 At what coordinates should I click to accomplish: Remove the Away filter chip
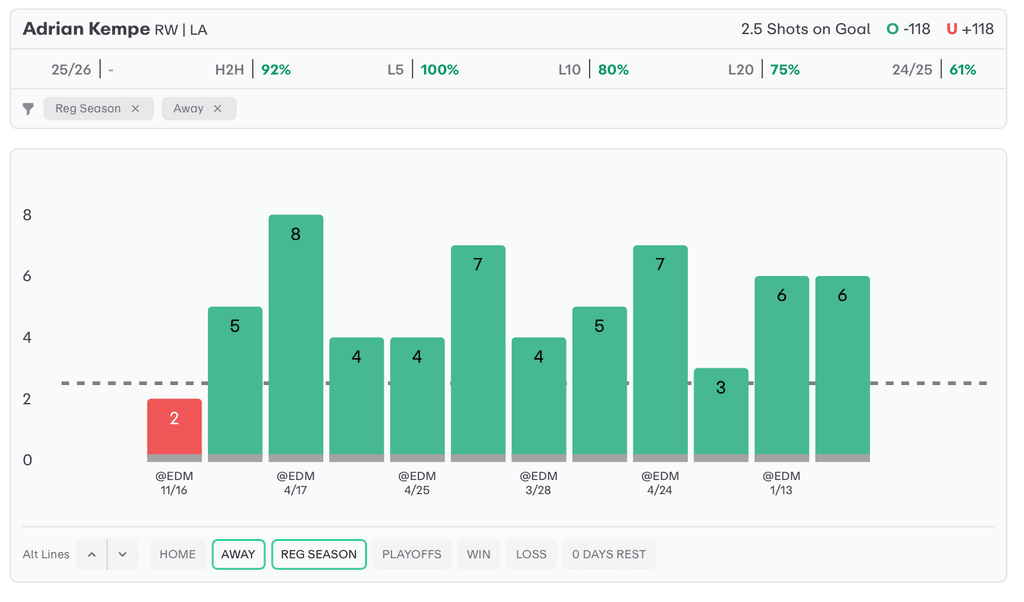[x=217, y=109]
